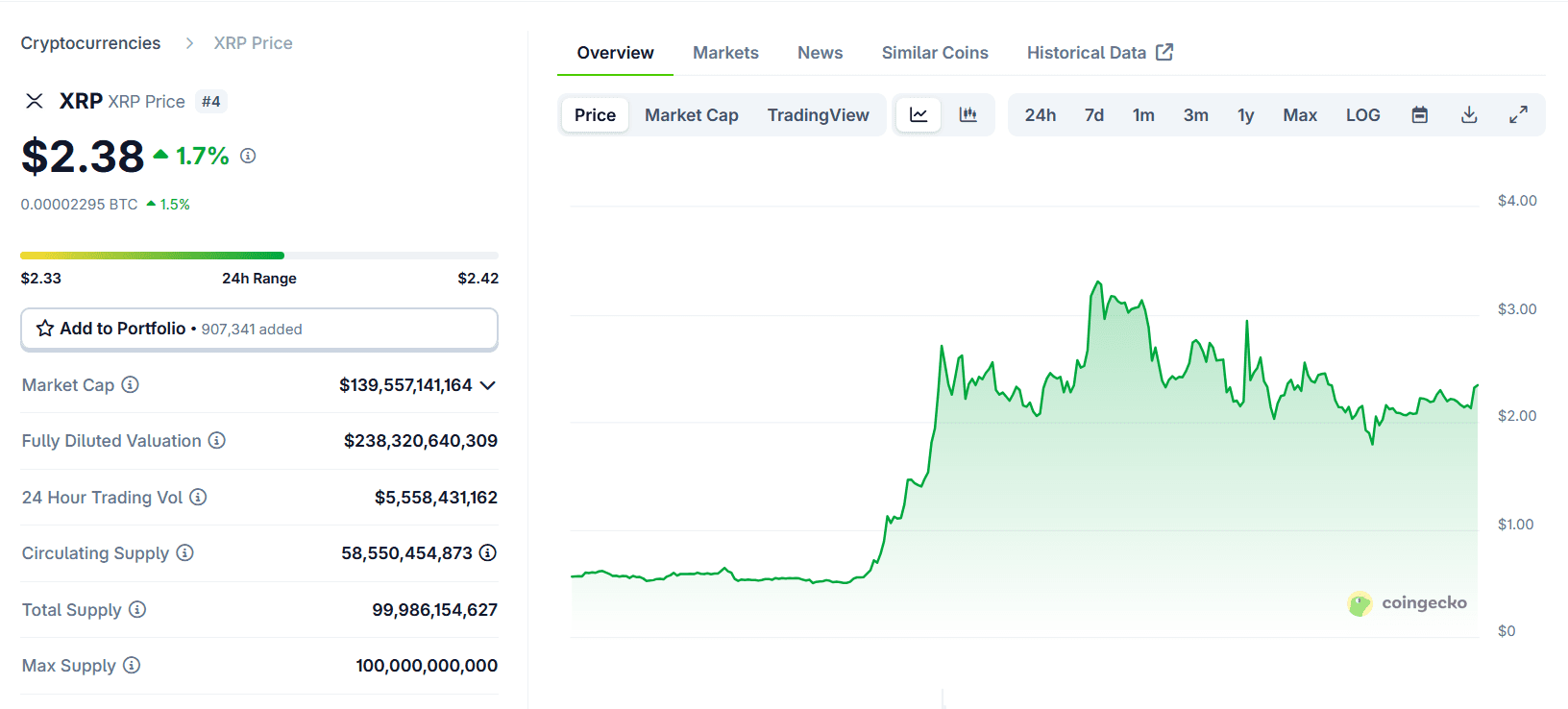The width and height of the screenshot is (1568, 709).
Task: Switch to line chart view icon
Action: (919, 115)
